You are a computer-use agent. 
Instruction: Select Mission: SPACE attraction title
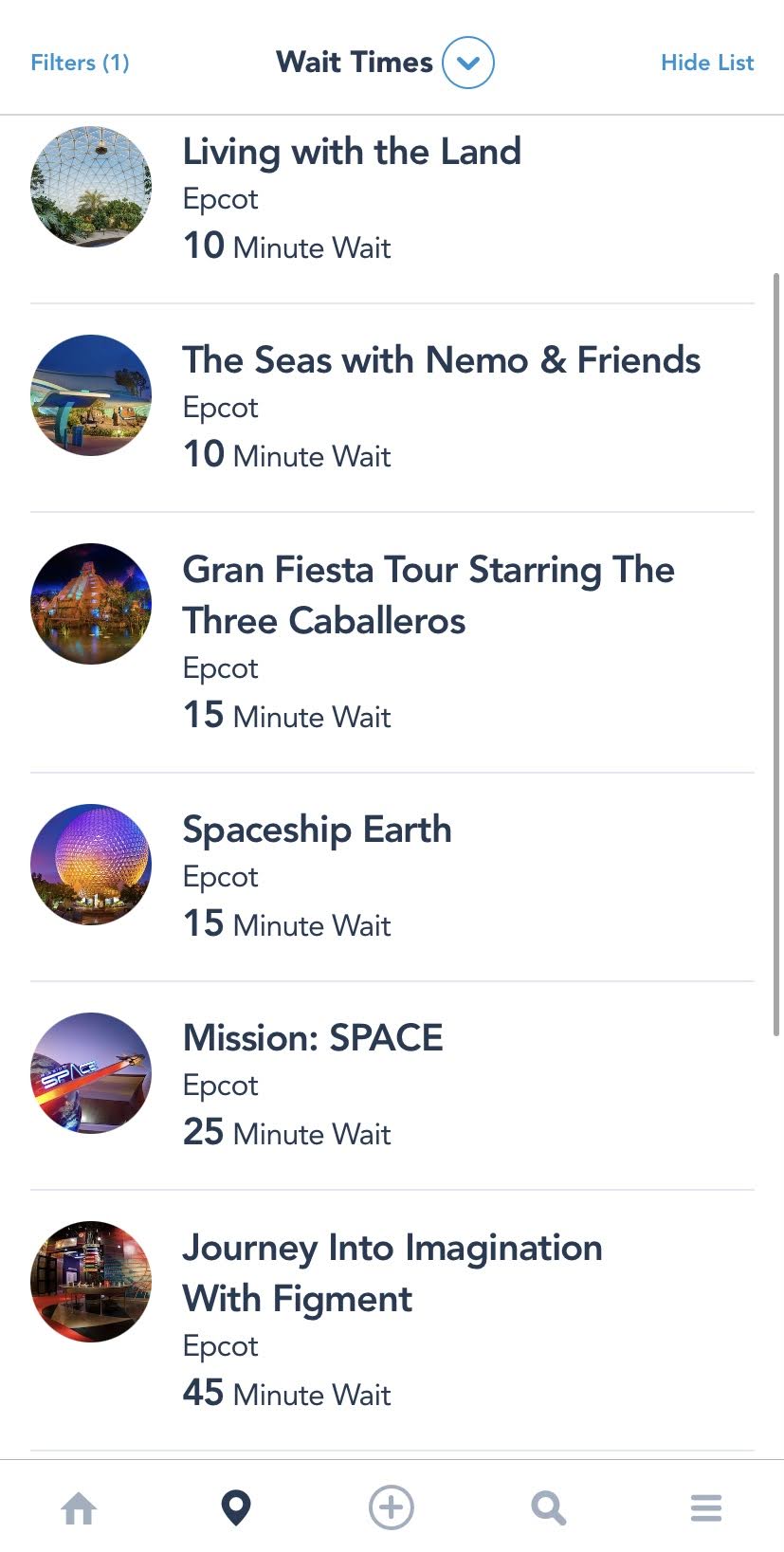pyautogui.click(x=313, y=1038)
